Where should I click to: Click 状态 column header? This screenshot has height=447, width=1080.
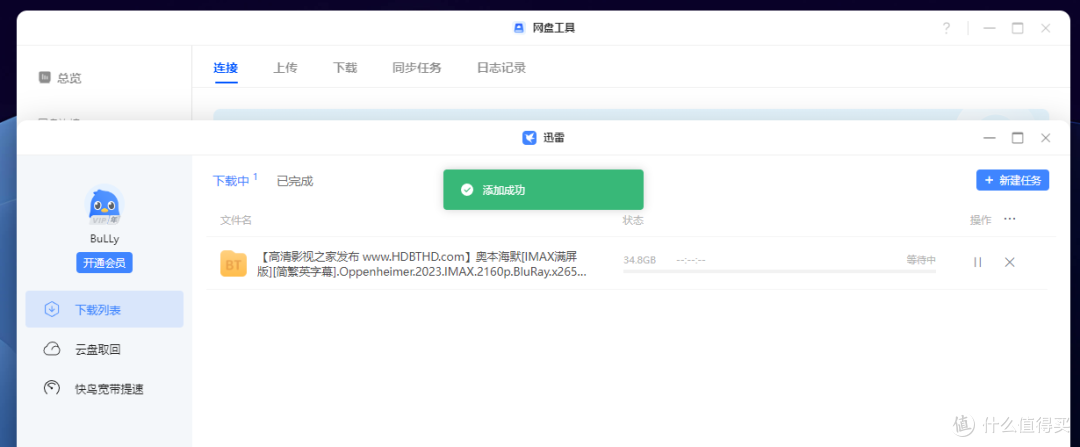[x=633, y=220]
